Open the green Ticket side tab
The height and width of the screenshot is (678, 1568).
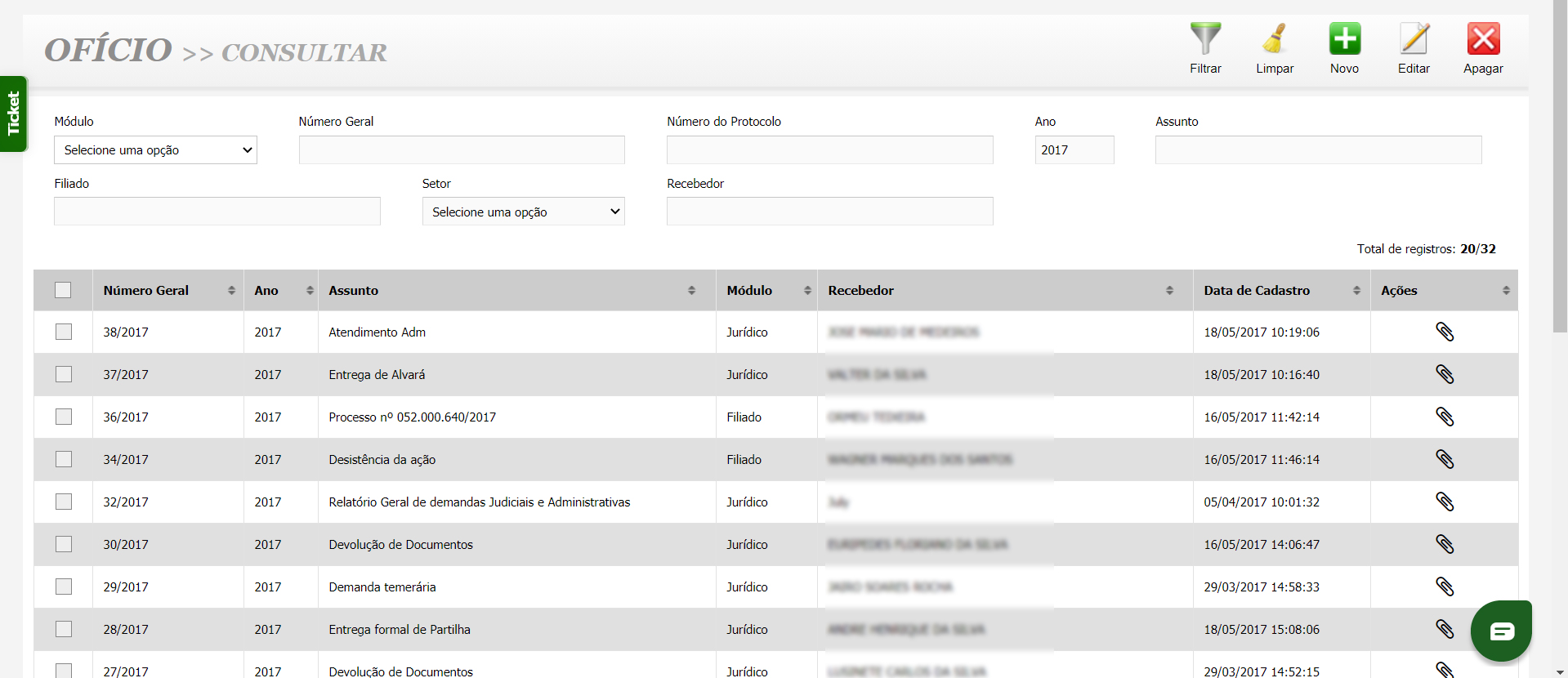[13, 114]
